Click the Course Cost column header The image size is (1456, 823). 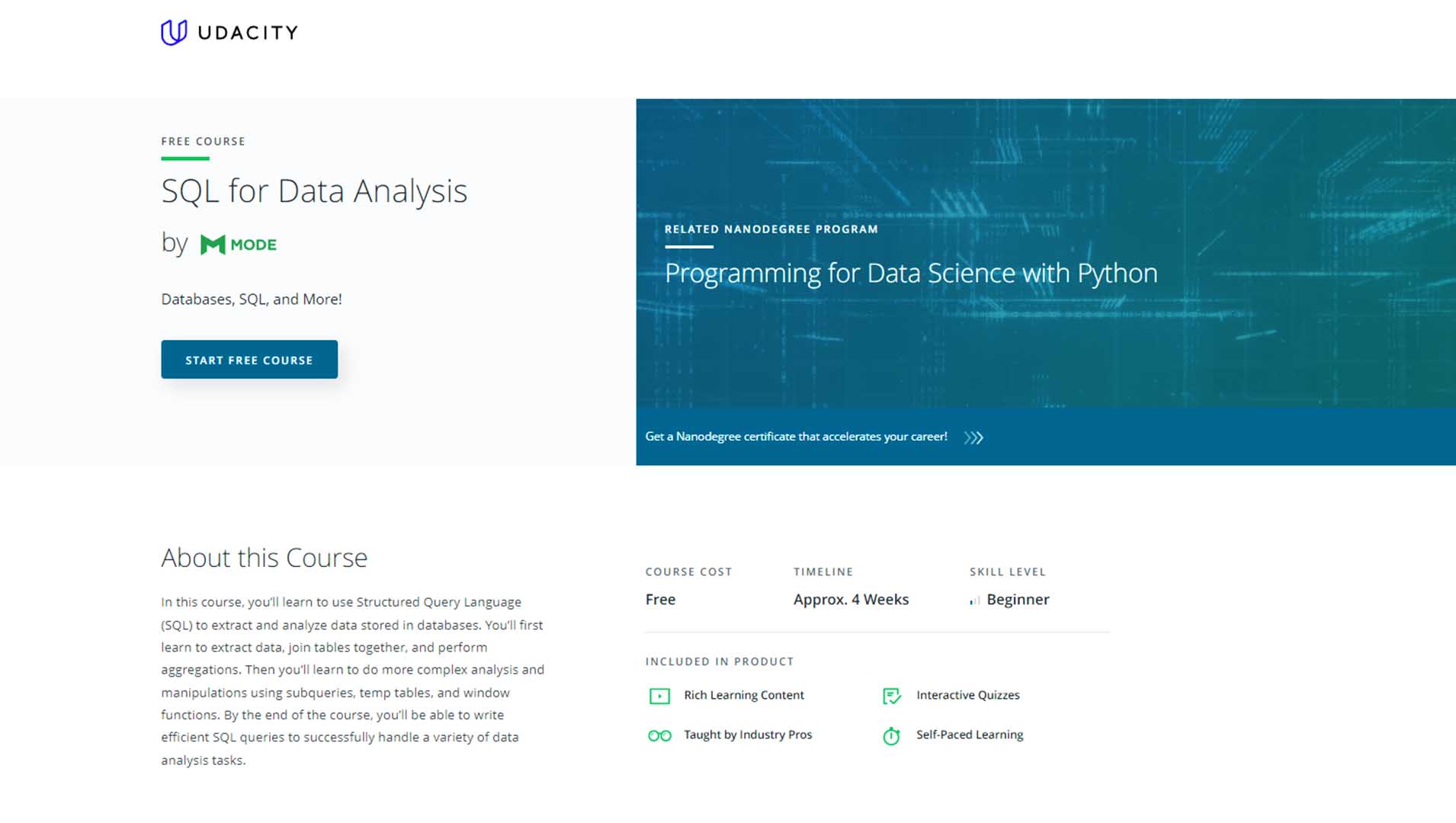[x=688, y=572]
